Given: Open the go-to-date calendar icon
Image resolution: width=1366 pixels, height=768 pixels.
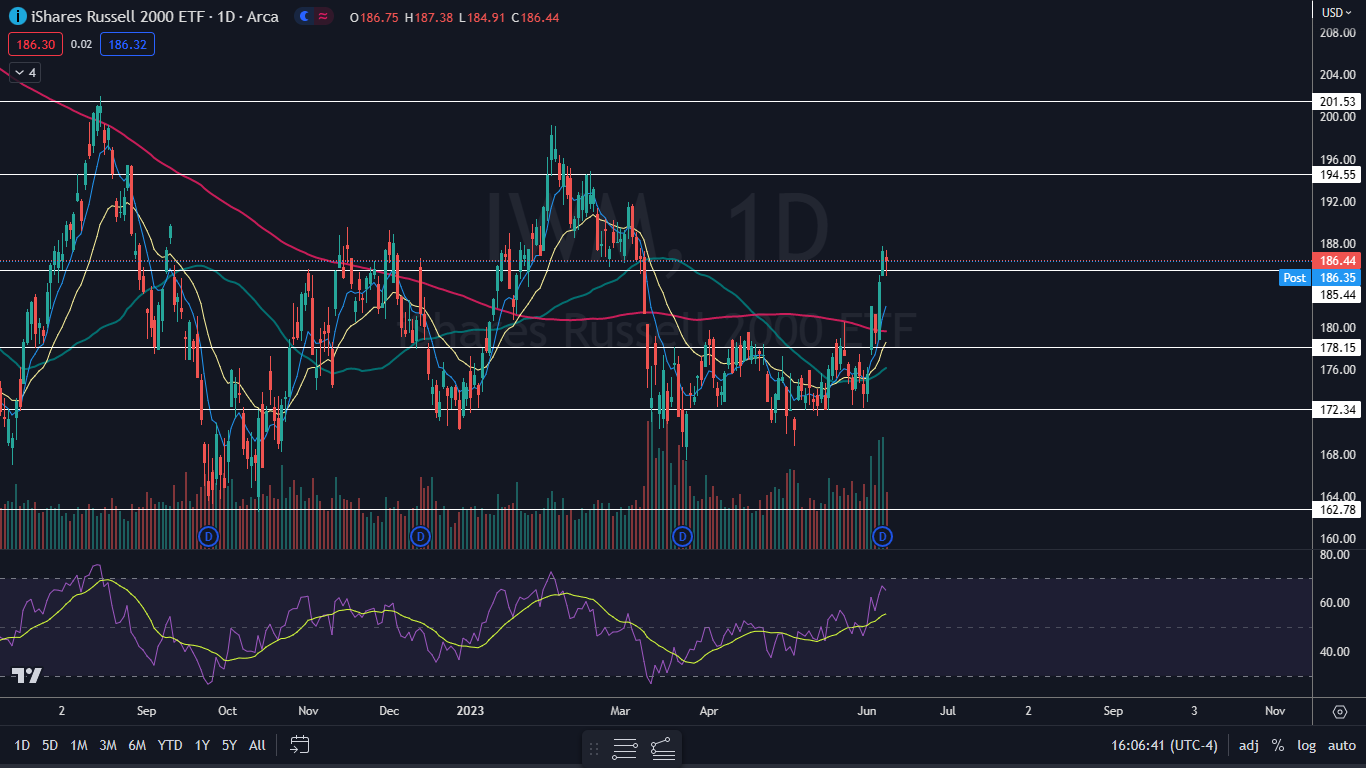Looking at the screenshot, I should 300,745.
